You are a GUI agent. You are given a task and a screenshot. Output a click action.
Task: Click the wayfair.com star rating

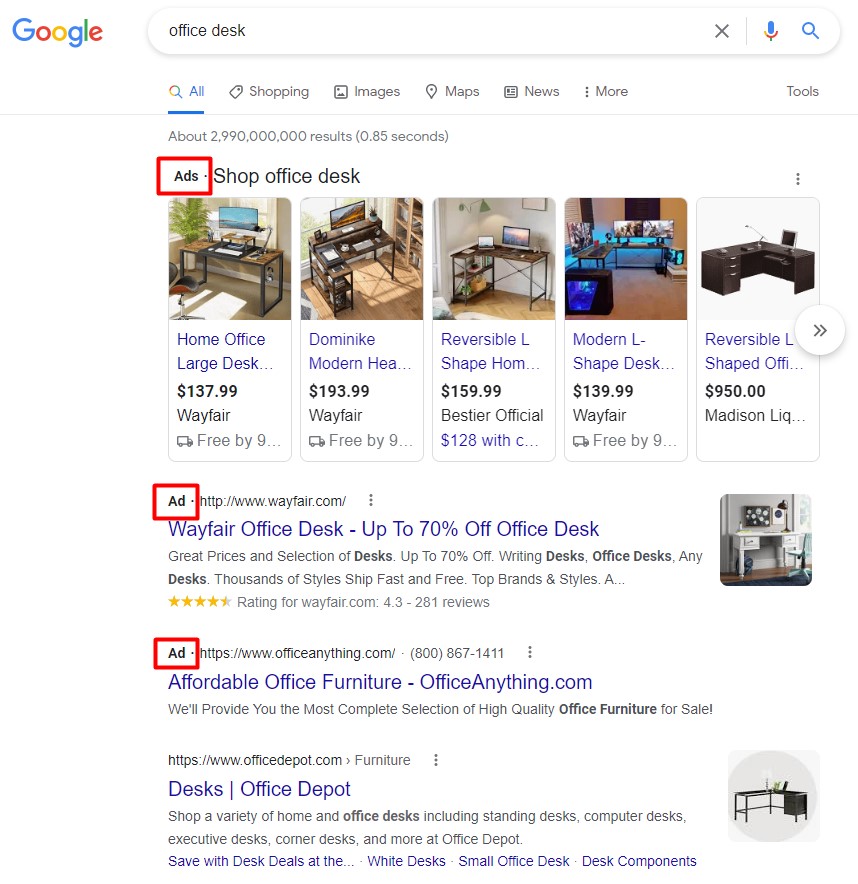tap(200, 602)
